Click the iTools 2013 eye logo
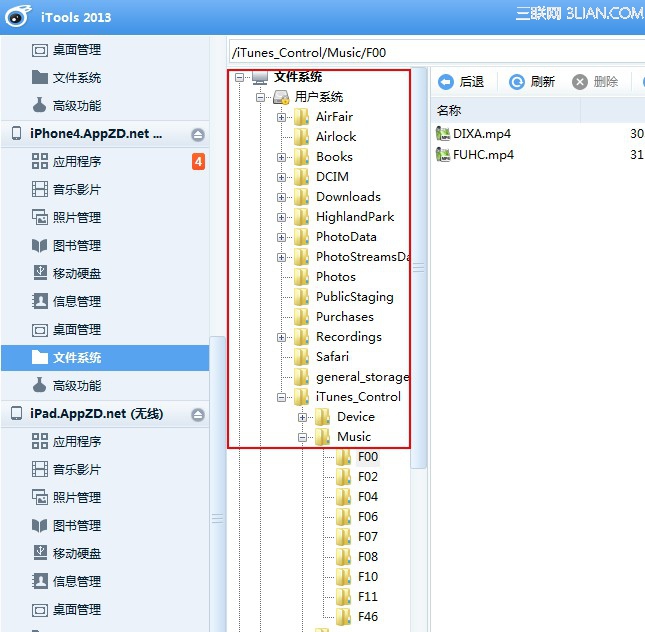Screen dimensions: 645x632 [x=18, y=17]
